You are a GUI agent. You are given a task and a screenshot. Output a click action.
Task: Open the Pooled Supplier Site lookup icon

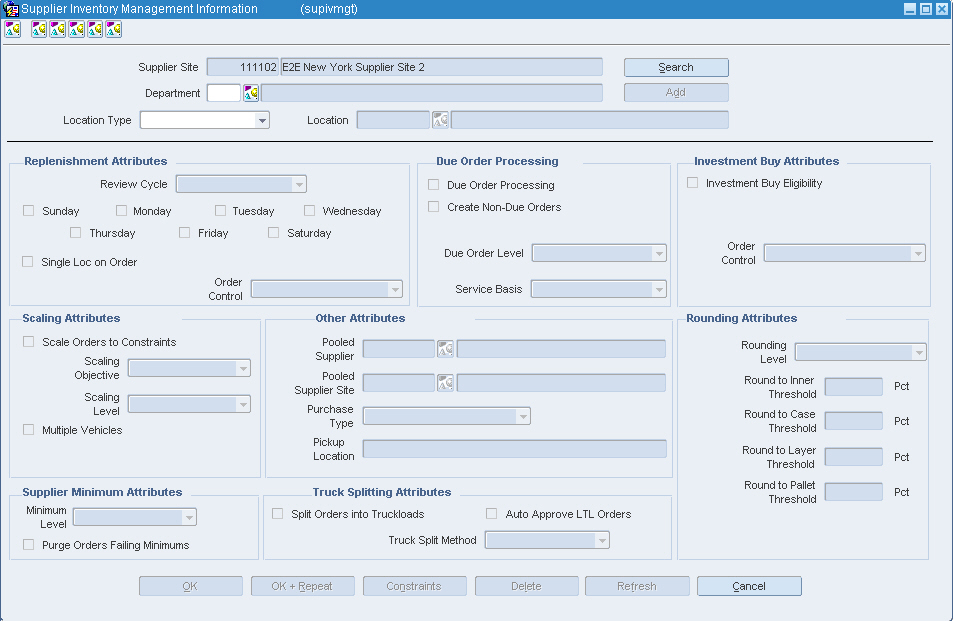pos(445,383)
